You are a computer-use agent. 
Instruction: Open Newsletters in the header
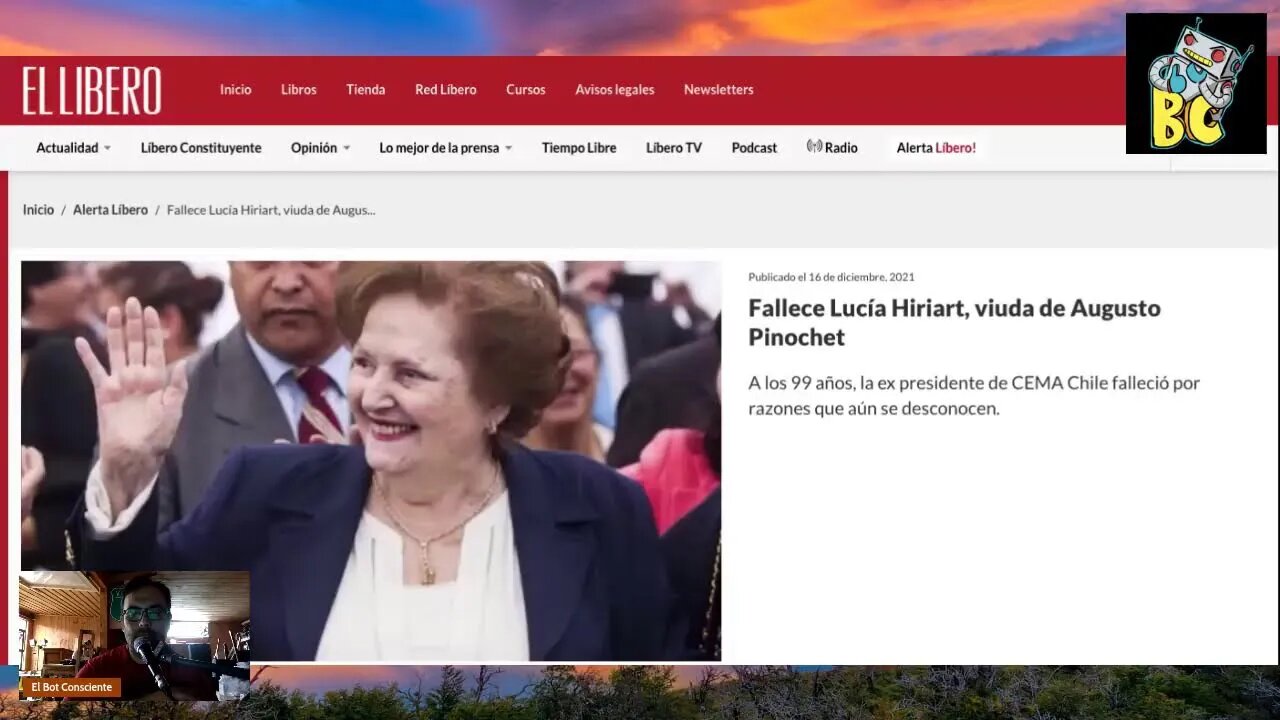(x=719, y=89)
